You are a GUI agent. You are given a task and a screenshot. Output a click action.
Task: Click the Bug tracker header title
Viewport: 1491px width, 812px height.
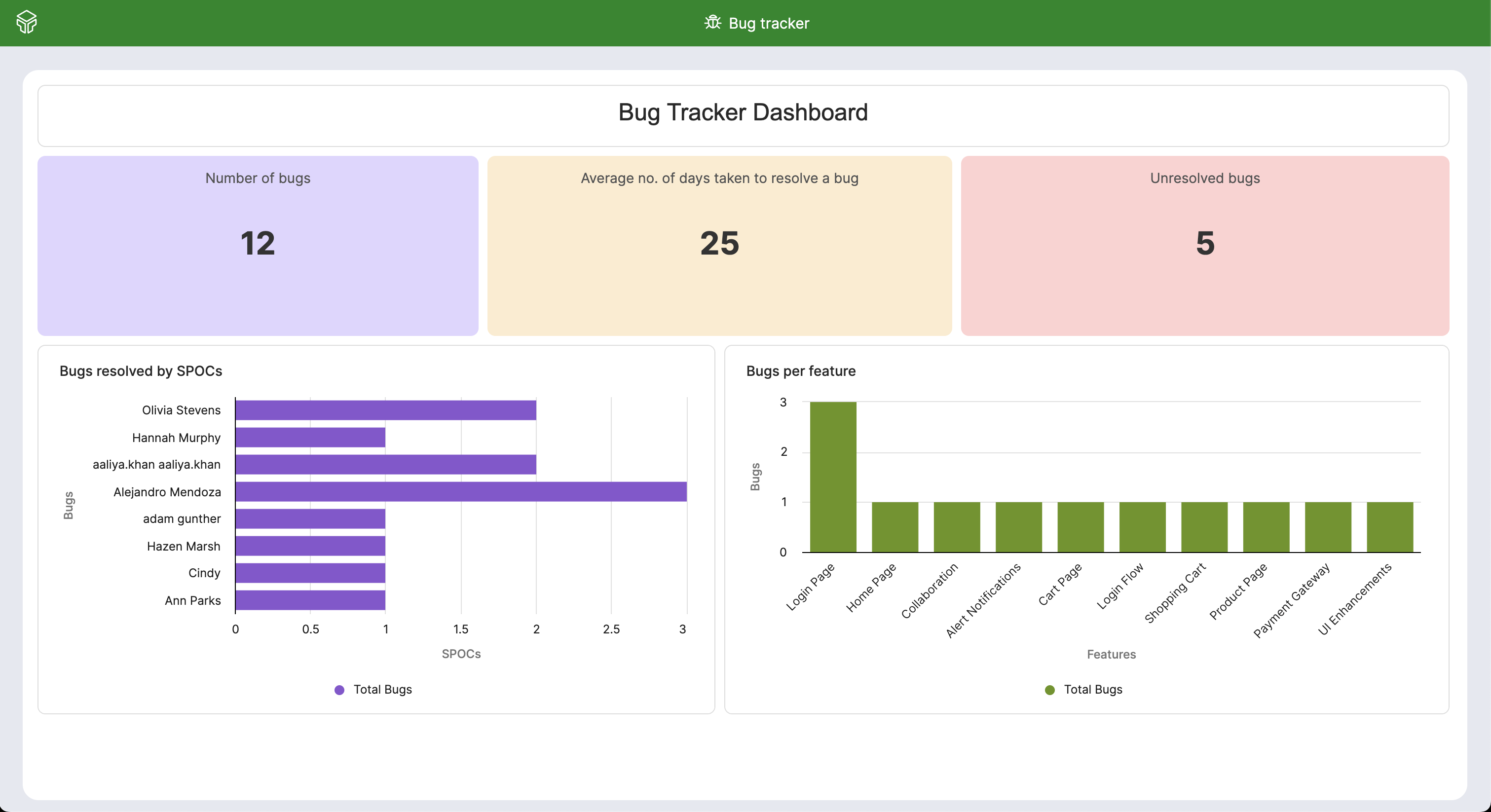point(768,23)
